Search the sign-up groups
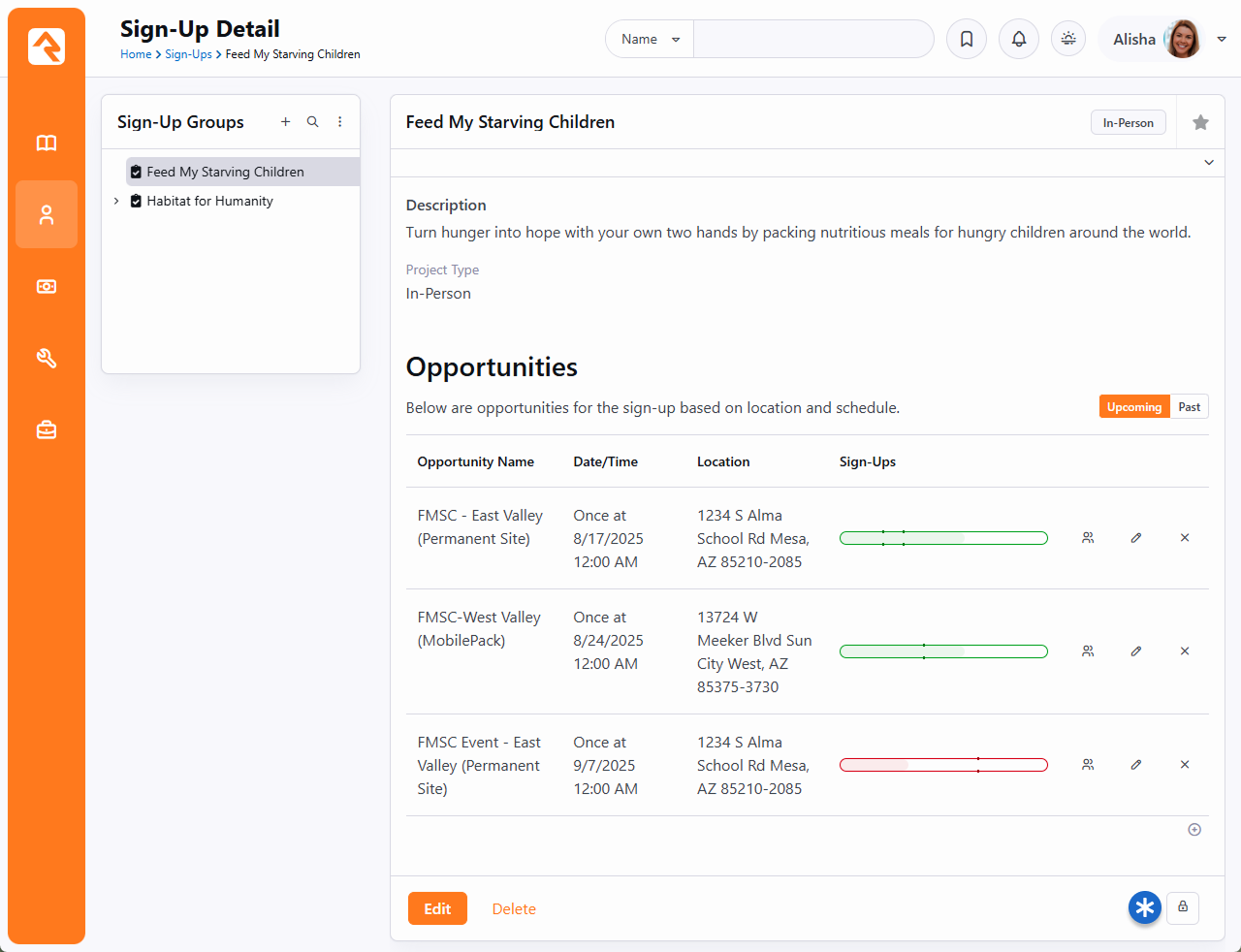 (312, 122)
